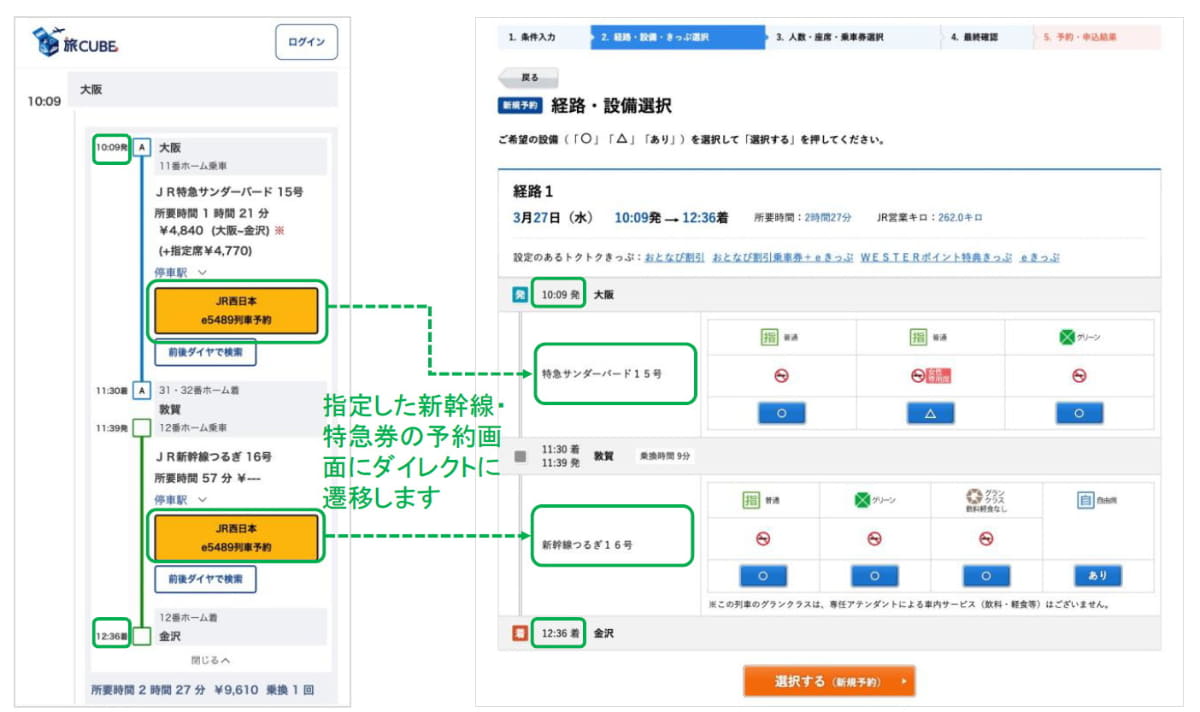
Task: Open WESTERポイント特典きっぷ link
Action: [936, 257]
